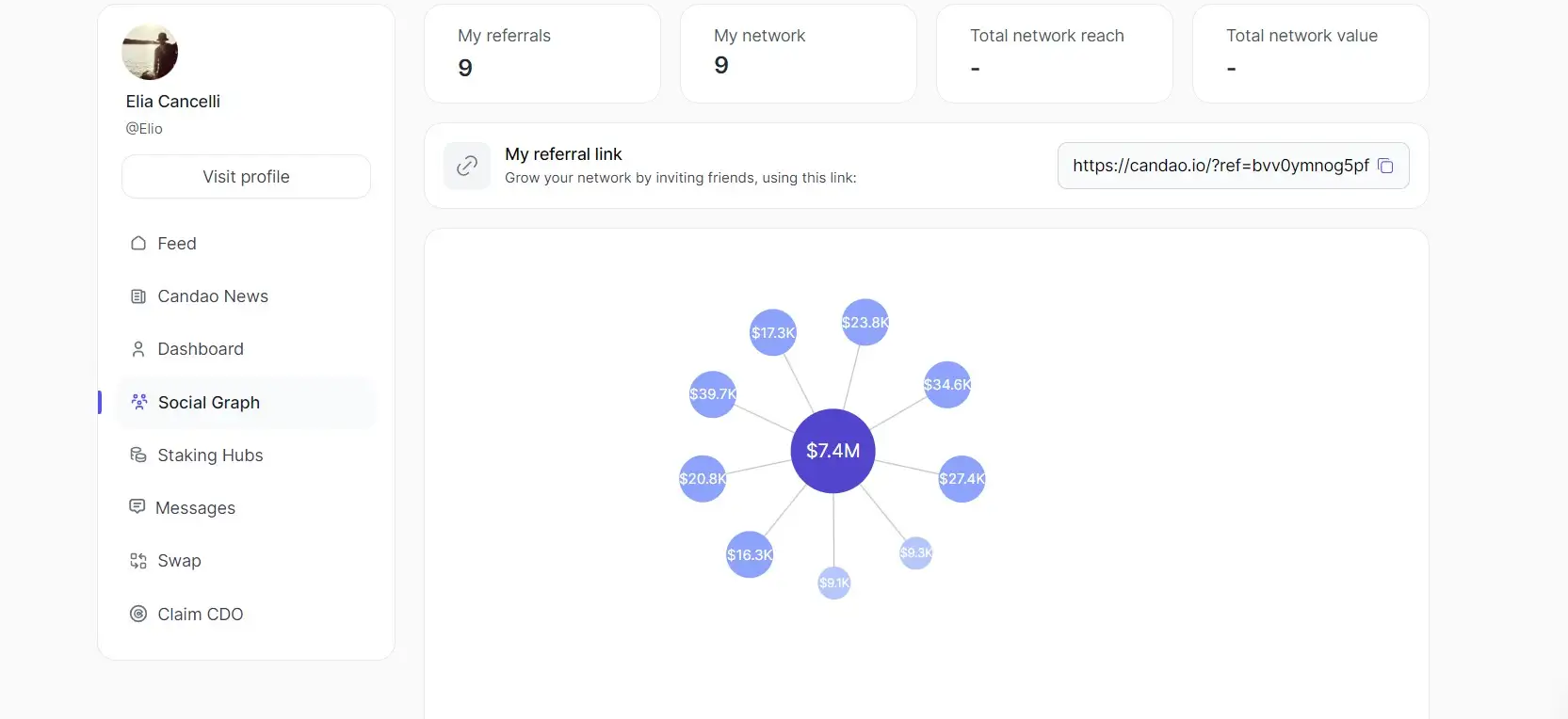Click the Feed home icon
Viewport: 1568px width, 719px height.
(x=138, y=243)
